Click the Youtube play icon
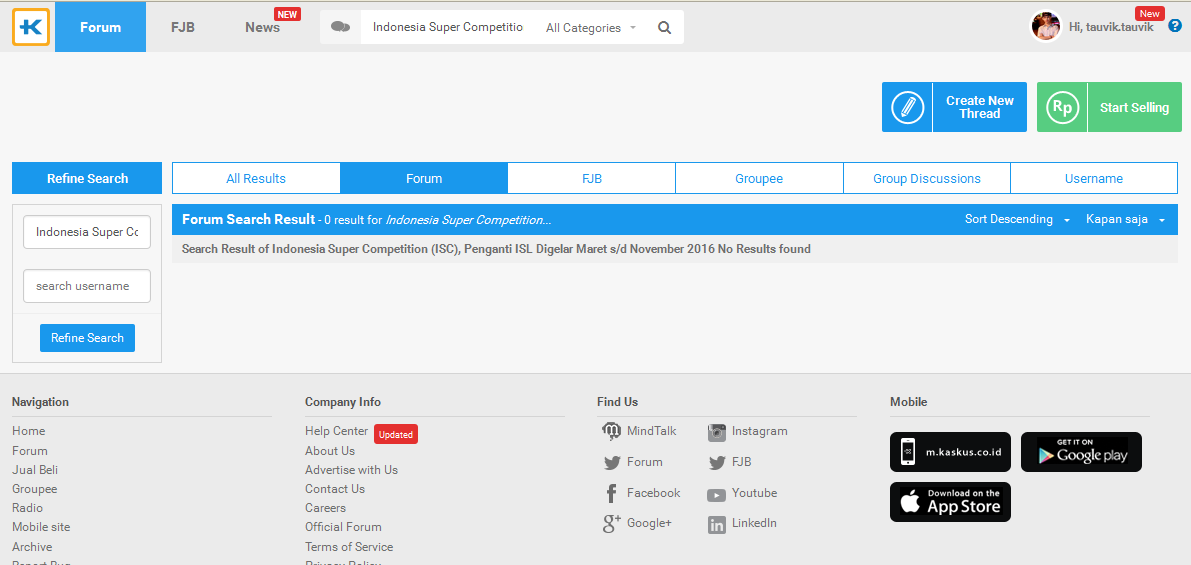The image size is (1191, 565). point(716,495)
